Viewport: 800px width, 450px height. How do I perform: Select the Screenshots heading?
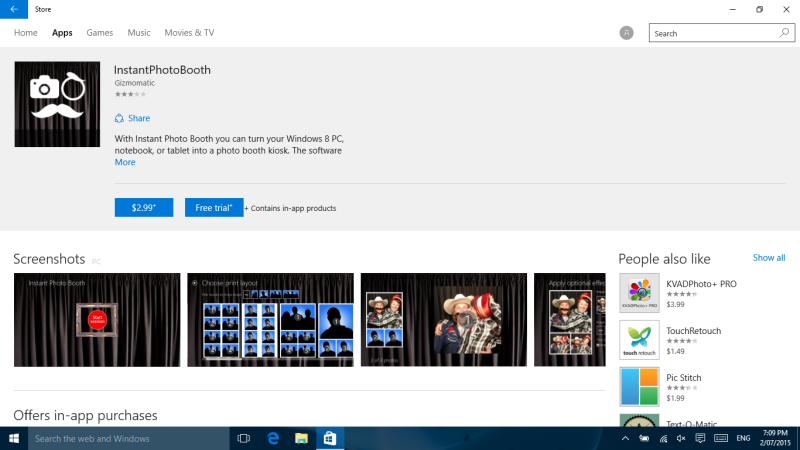pos(49,259)
